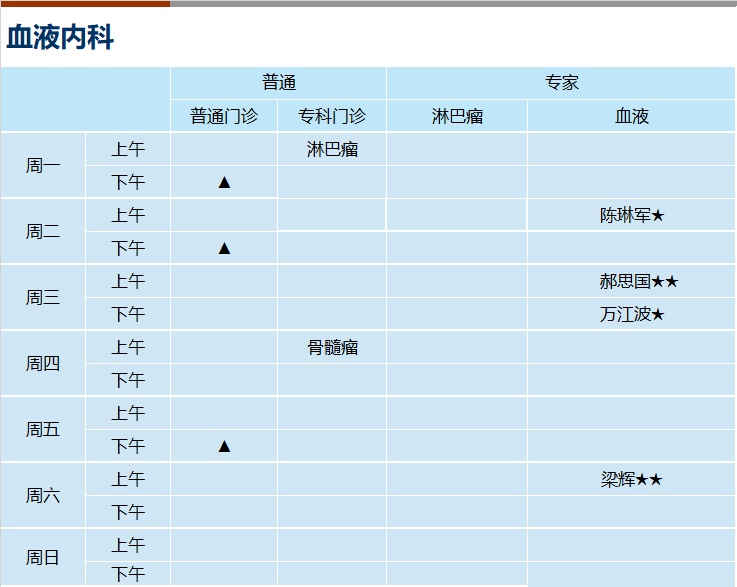Click the 周日 row label
This screenshot has height=587, width=737.
tap(43, 557)
